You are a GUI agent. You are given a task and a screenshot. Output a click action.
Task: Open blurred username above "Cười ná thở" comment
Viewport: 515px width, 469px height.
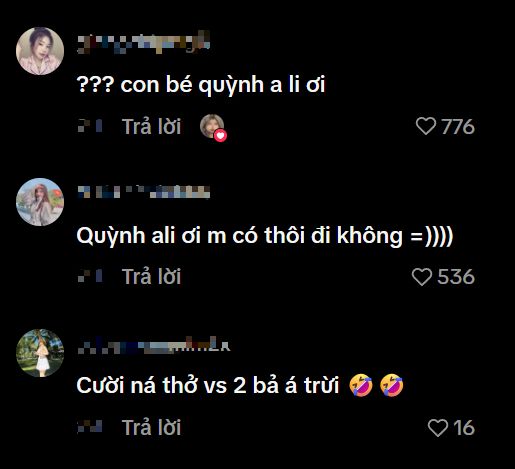[x=154, y=345]
